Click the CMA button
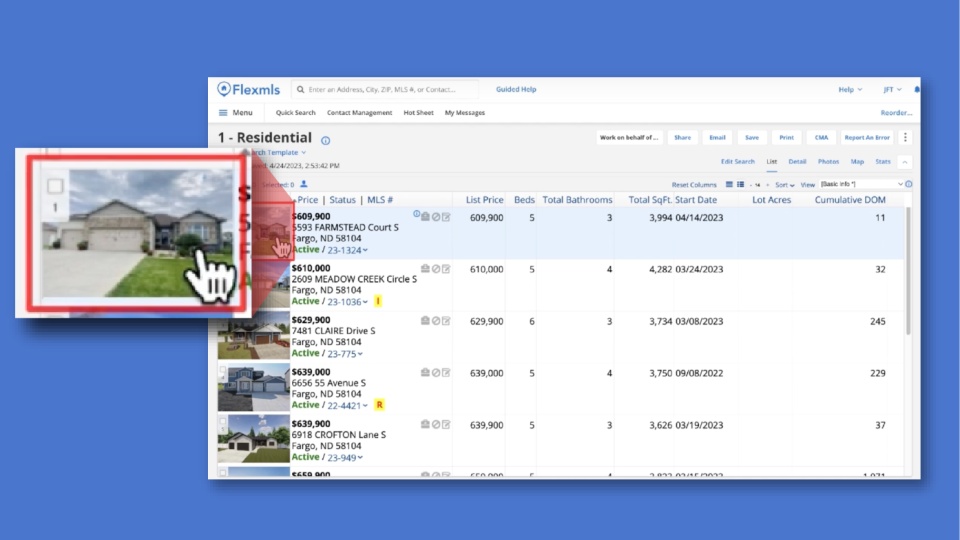The height and width of the screenshot is (540, 960). [x=821, y=138]
